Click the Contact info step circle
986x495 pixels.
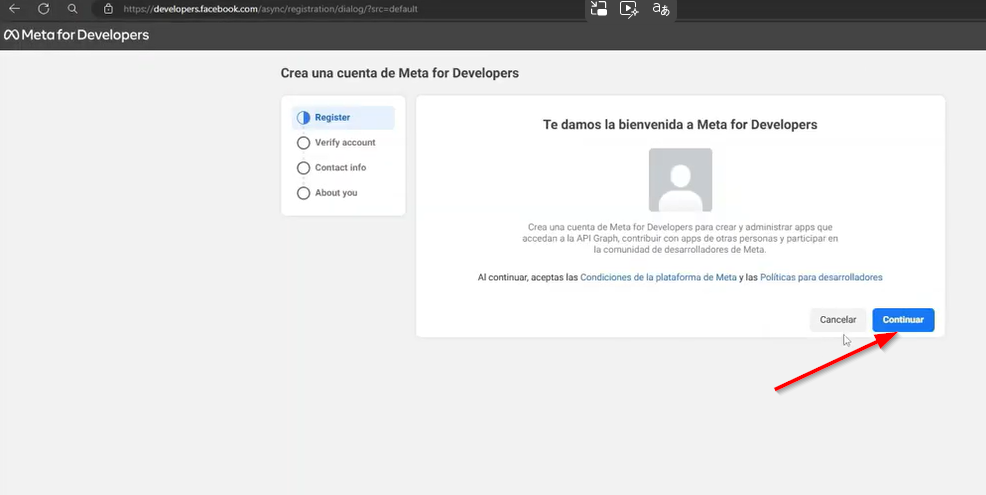(x=304, y=168)
